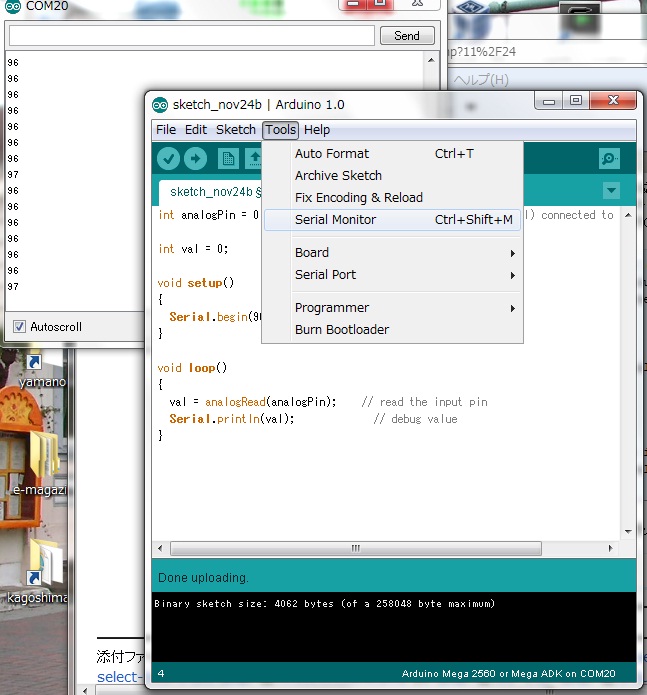Image resolution: width=647 pixels, height=695 pixels.
Task: Click the editor horizontal scrollbar
Action: pyautogui.click(x=354, y=549)
